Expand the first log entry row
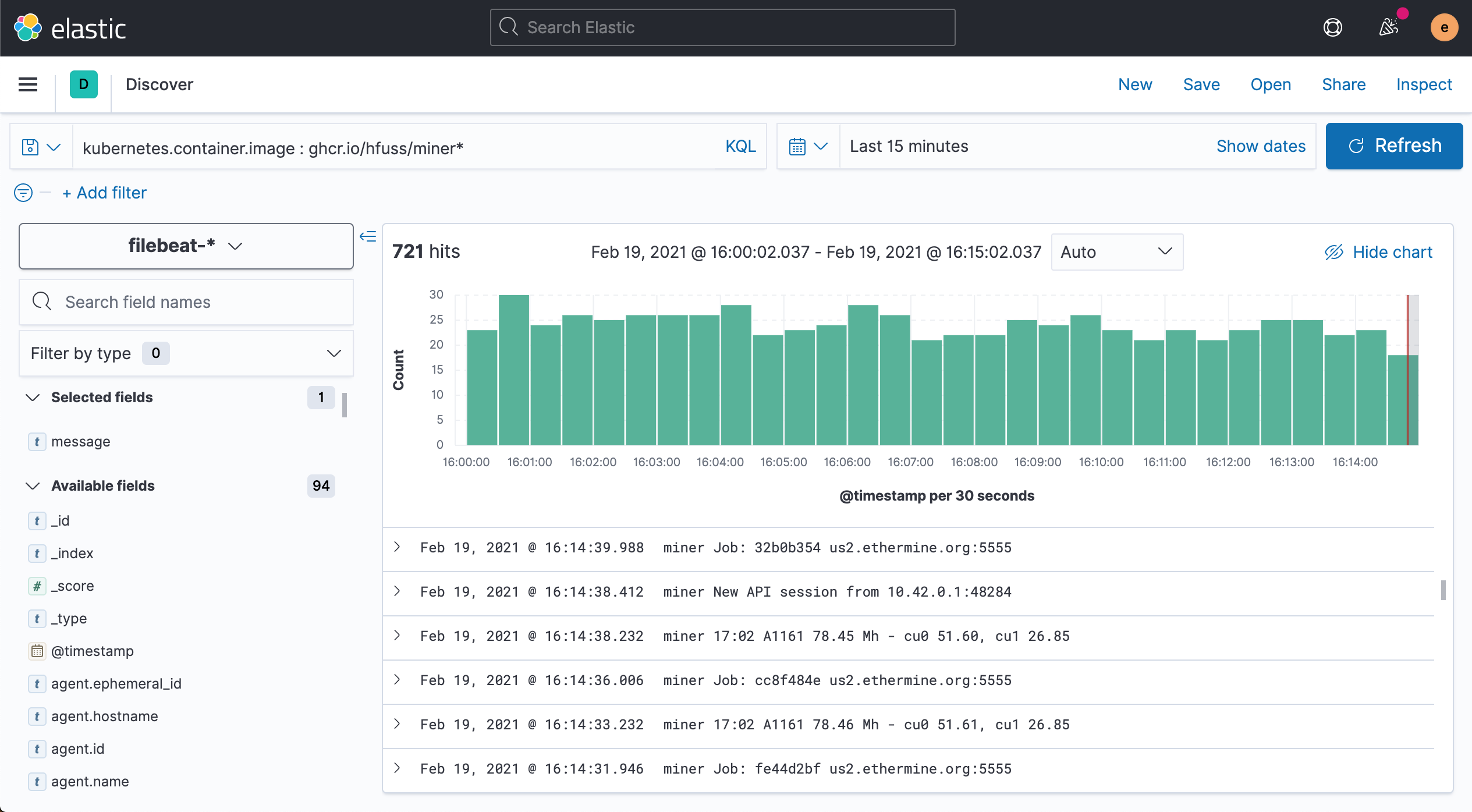Screen dimensions: 1472x812 397,546
